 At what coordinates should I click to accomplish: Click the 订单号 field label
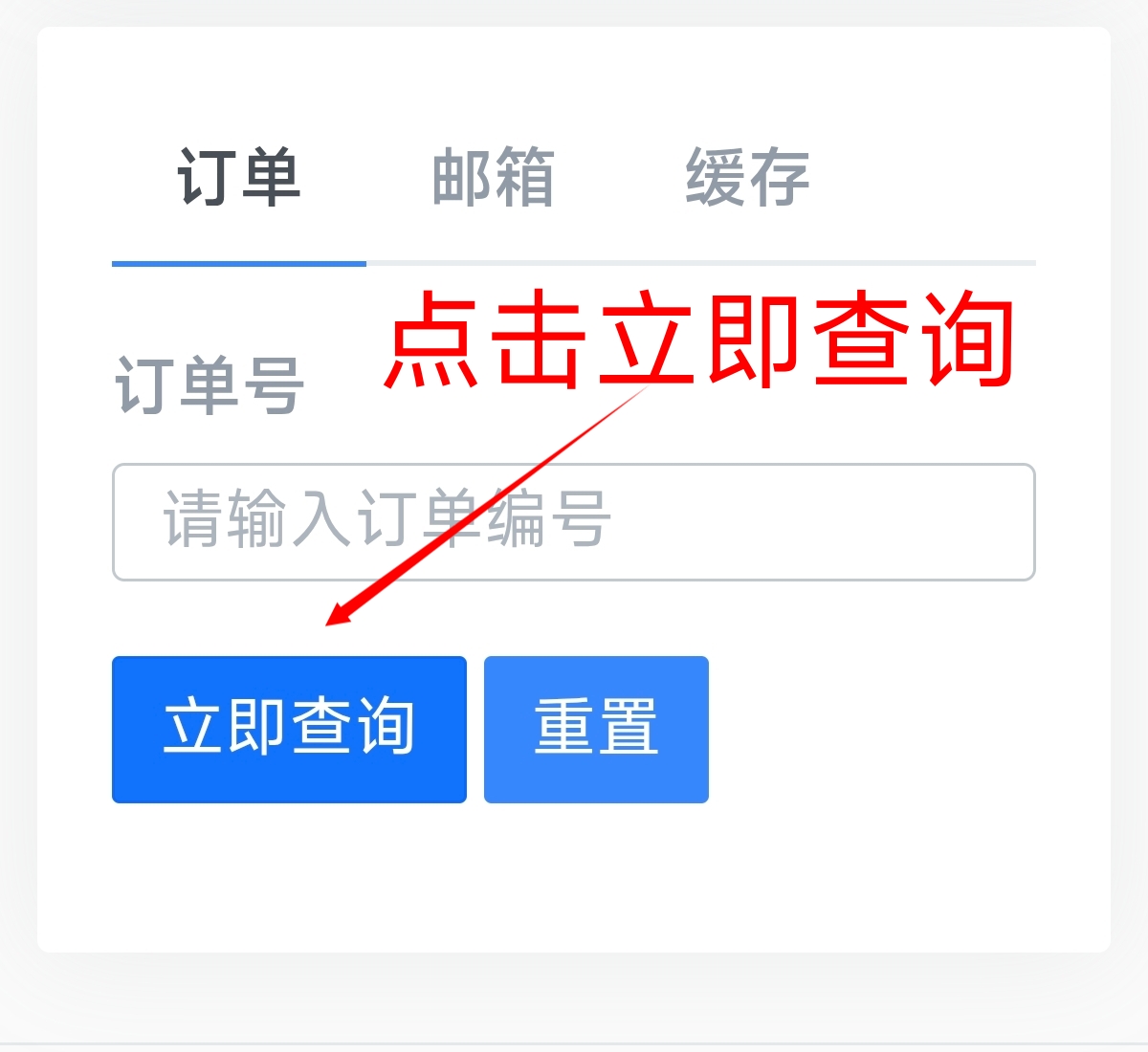[210, 385]
